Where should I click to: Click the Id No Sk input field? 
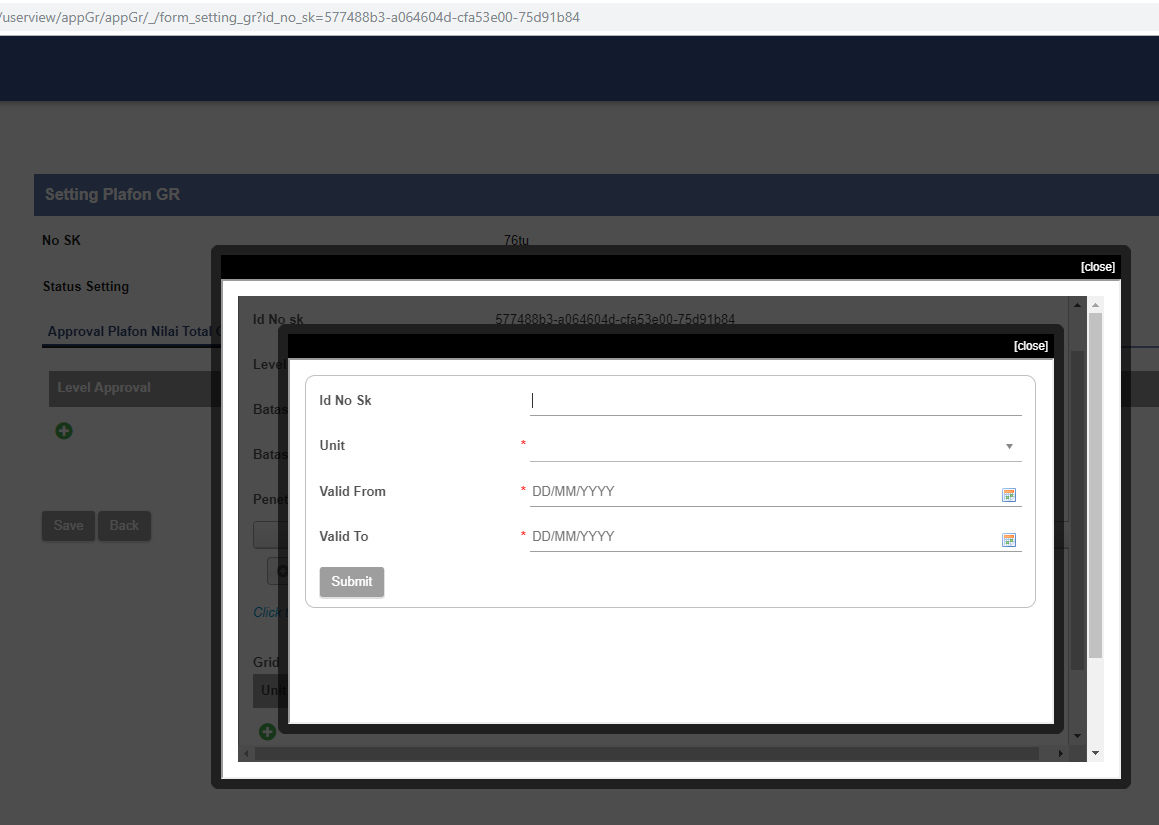pos(775,401)
